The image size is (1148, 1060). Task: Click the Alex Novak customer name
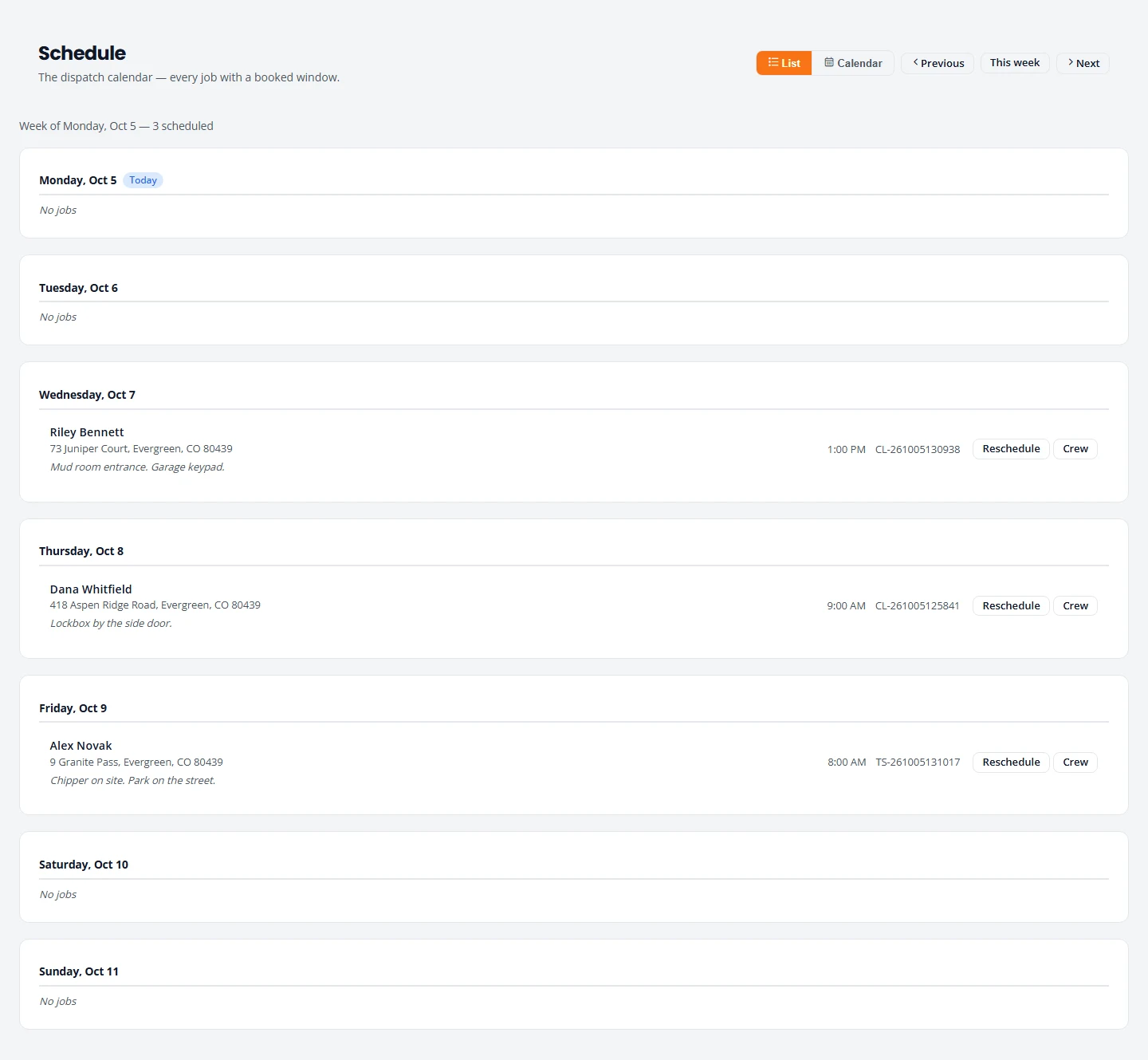pyautogui.click(x=81, y=746)
